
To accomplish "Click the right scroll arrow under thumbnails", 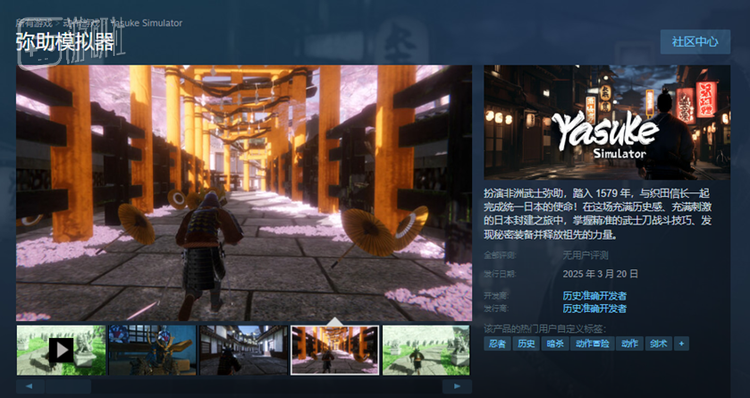I will (457, 386).
